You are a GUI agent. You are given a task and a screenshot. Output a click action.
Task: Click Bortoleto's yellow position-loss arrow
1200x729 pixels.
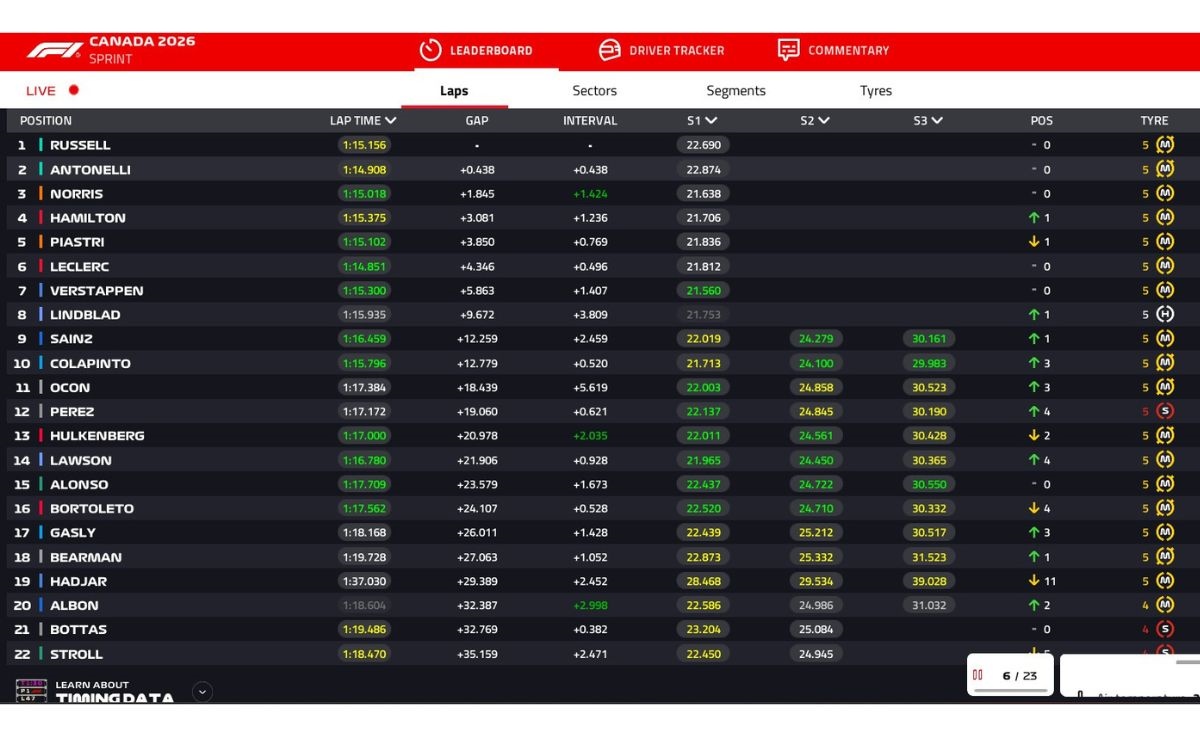pyautogui.click(x=1034, y=508)
